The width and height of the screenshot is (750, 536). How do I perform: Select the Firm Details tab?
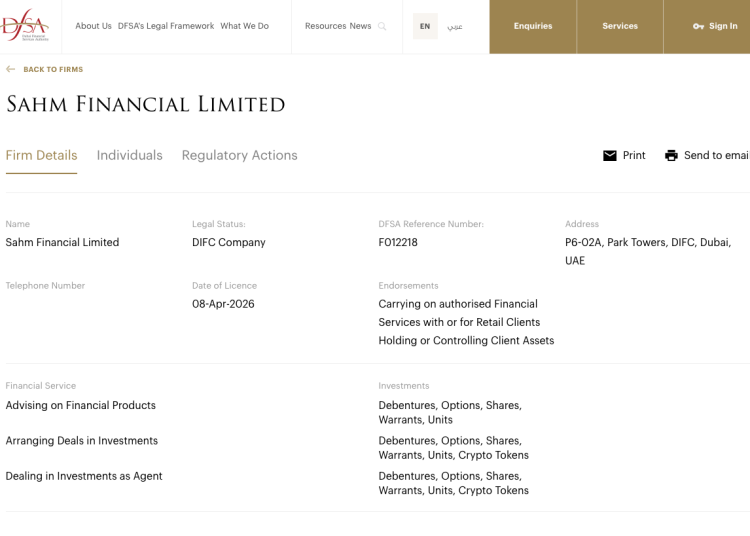click(x=41, y=155)
